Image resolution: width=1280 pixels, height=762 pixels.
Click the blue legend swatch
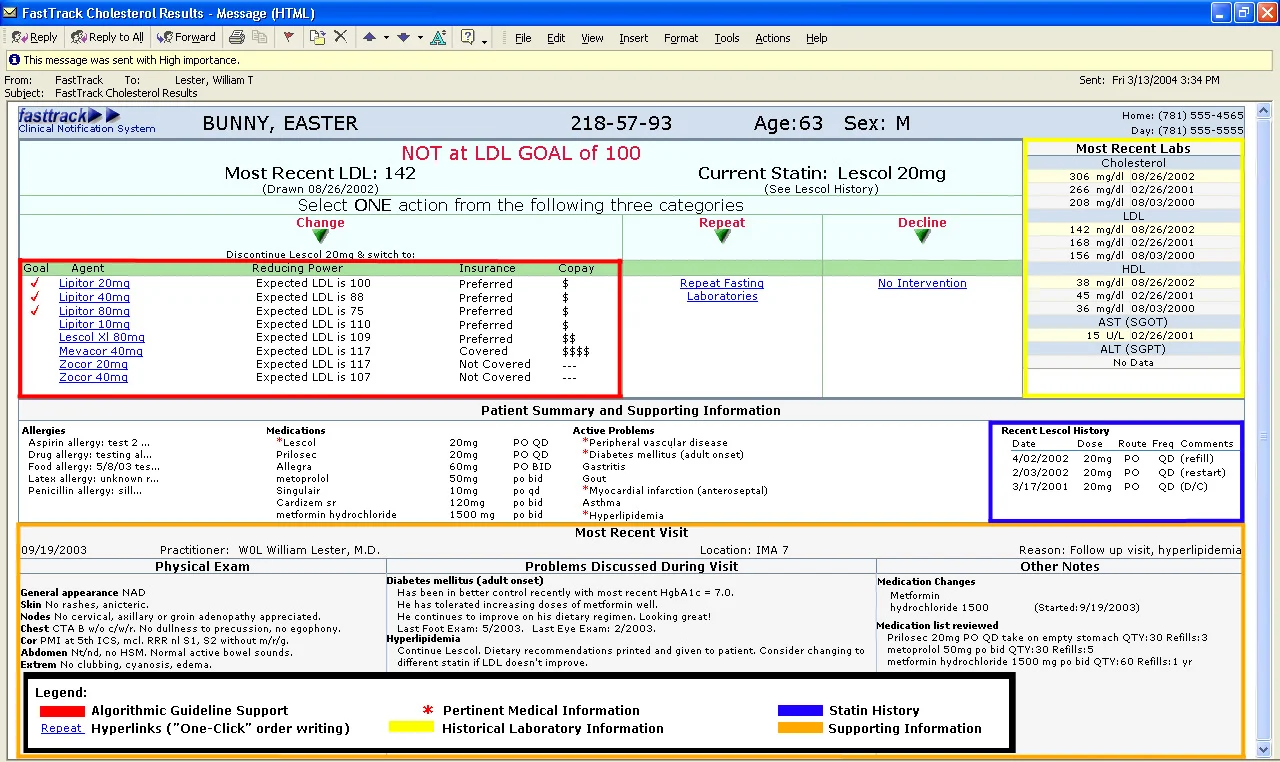pos(800,711)
